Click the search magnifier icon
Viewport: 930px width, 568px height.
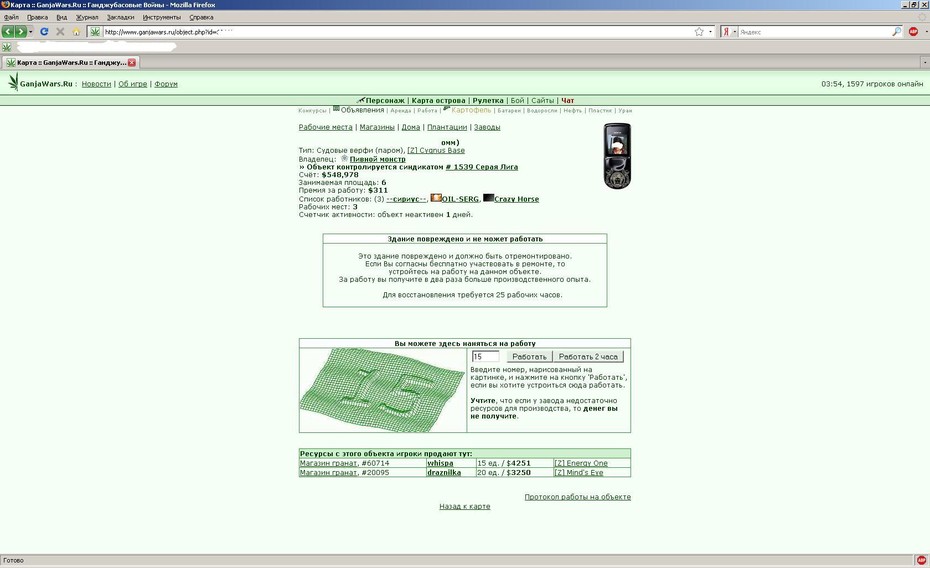[896, 32]
